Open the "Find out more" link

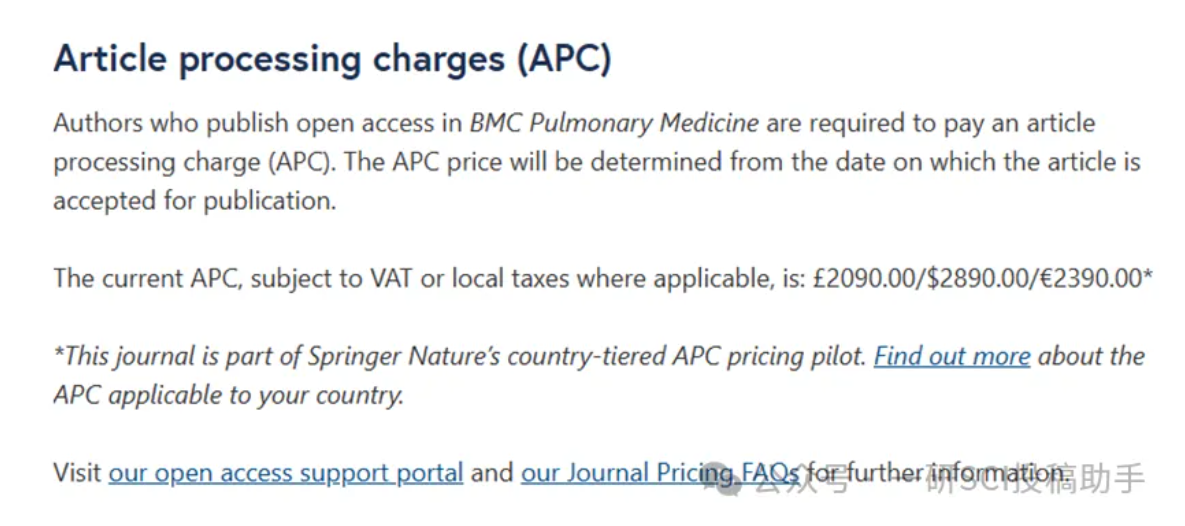click(x=951, y=356)
